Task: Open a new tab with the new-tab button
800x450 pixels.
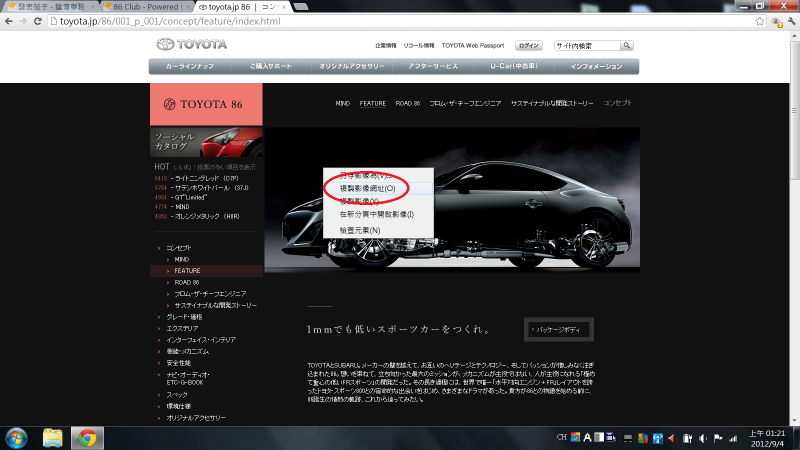Action: tap(301, 7)
